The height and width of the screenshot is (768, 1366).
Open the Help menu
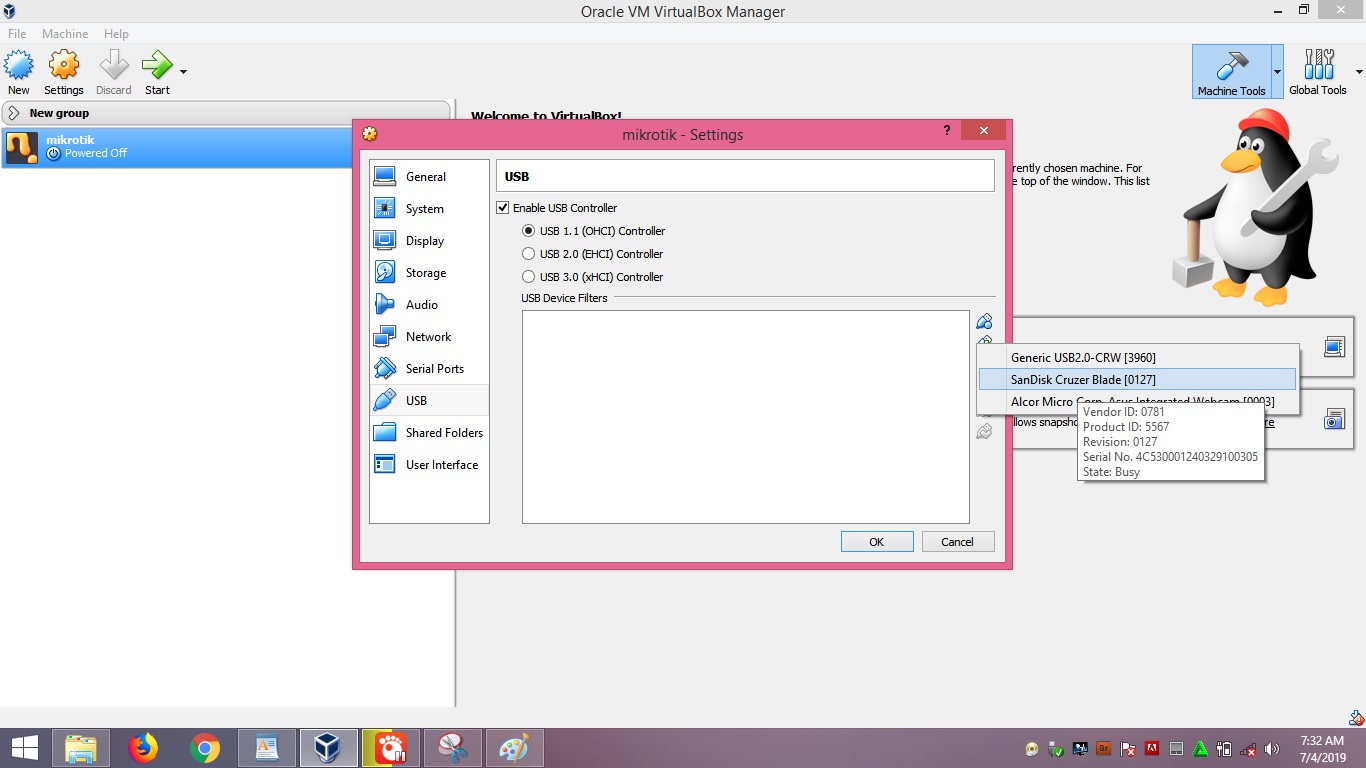pos(116,34)
